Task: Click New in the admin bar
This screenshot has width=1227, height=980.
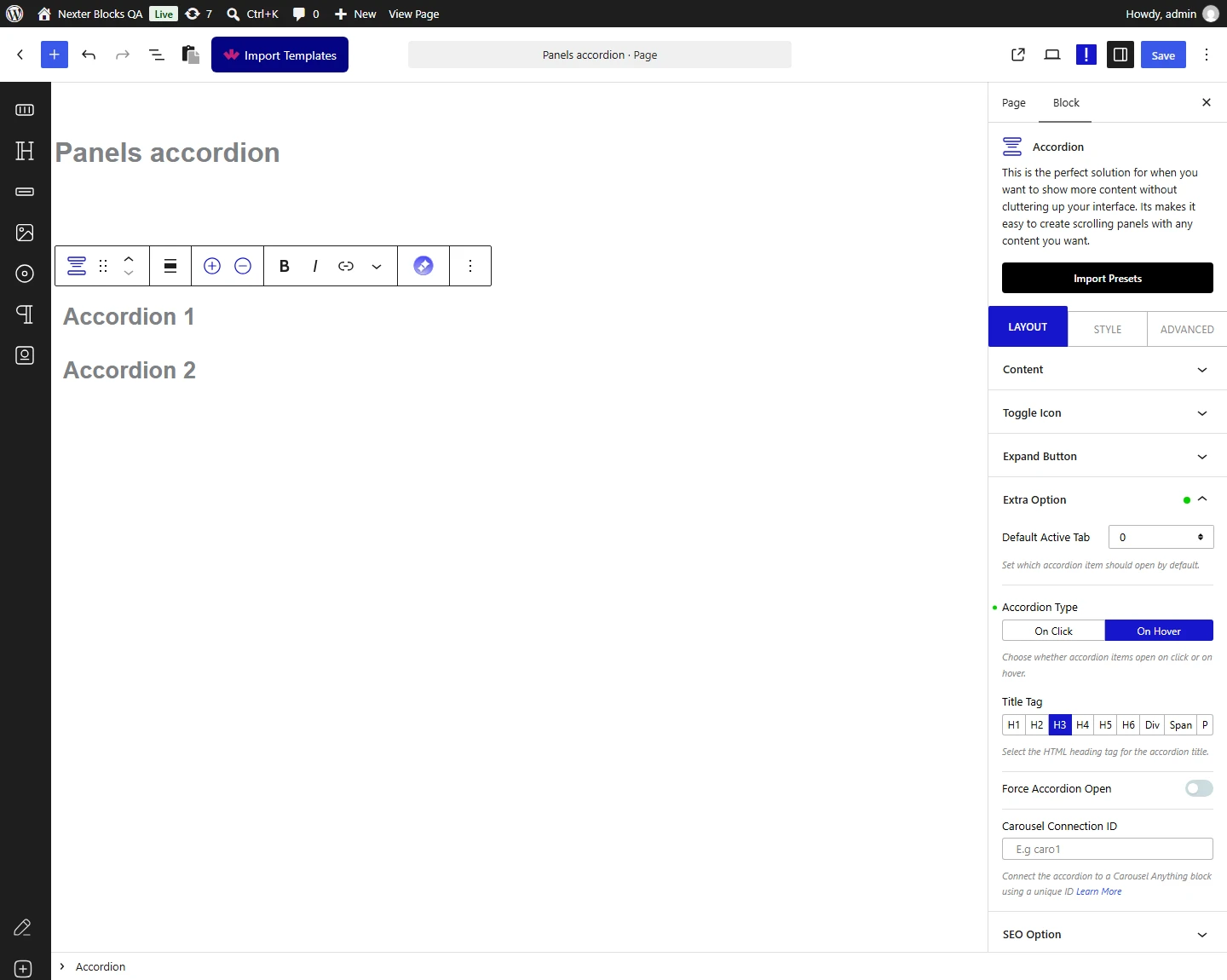Action: tap(355, 14)
